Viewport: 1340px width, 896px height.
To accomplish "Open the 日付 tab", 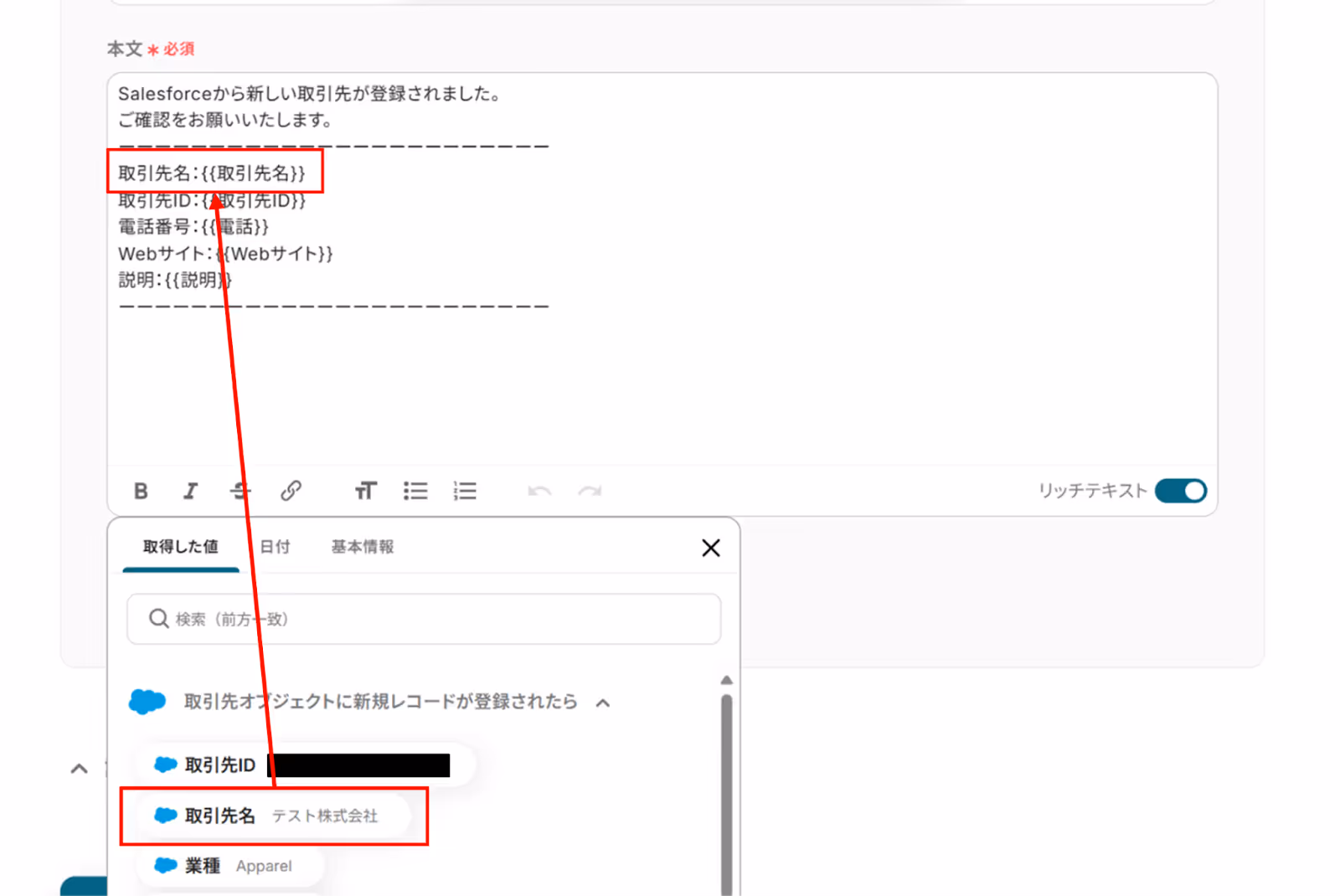I will pos(275,547).
